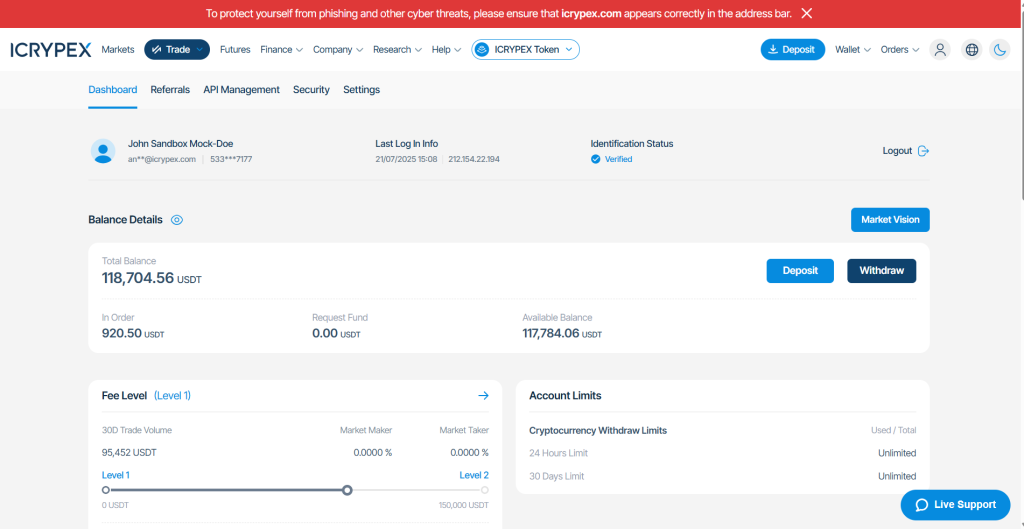Click the 150,000 USDT slider end label
The image size is (1024, 529).
[x=464, y=505]
